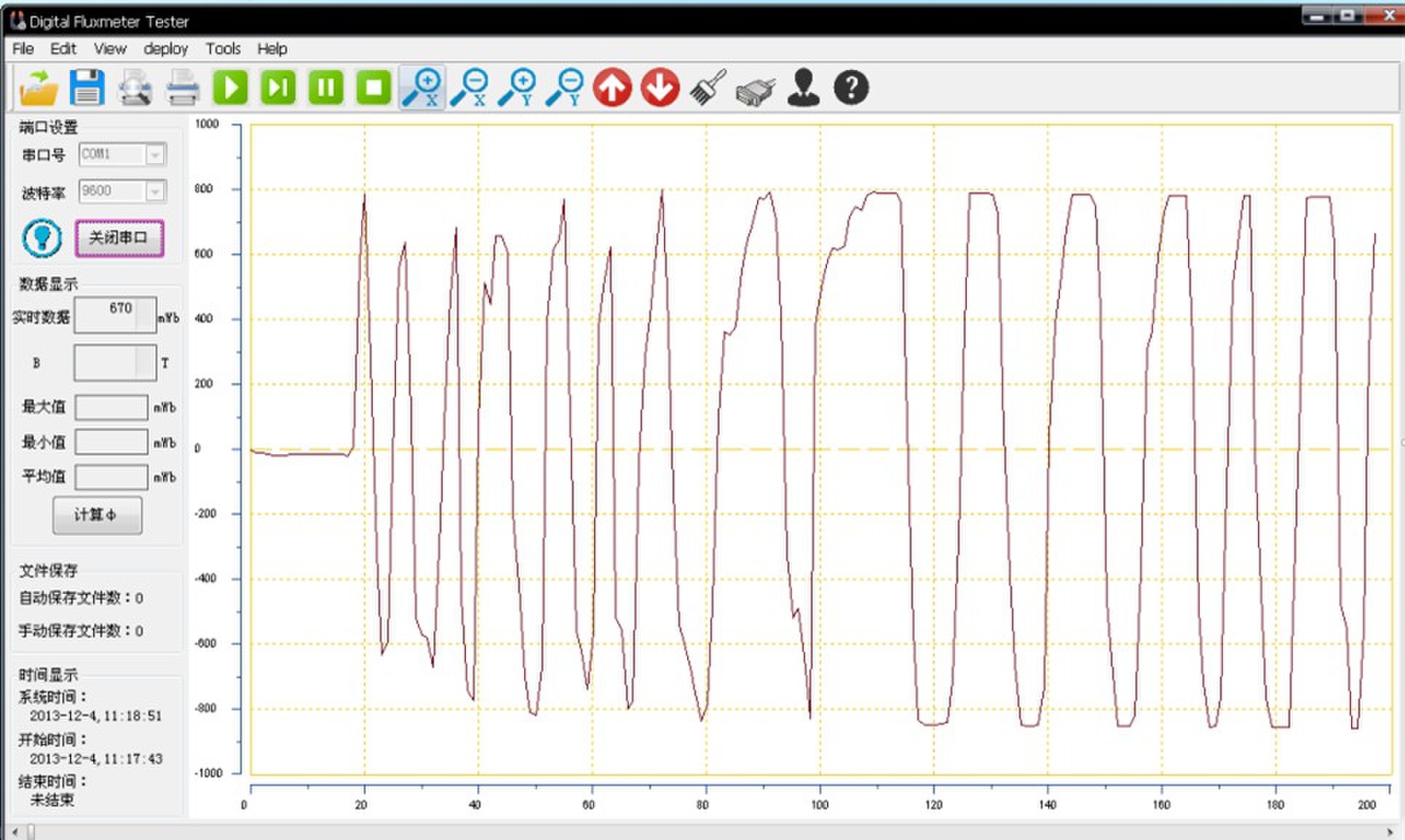Click the zoom out Y-axis magnifier
The height and width of the screenshot is (840, 1405).
coord(565,87)
